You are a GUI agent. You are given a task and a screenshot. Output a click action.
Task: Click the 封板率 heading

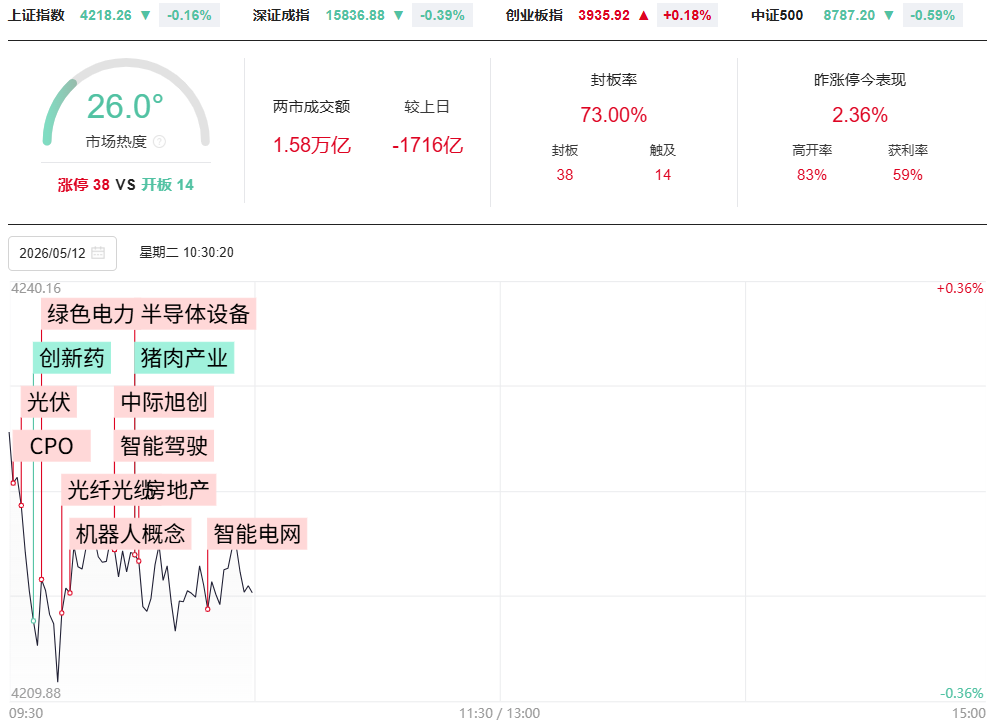[x=614, y=80]
